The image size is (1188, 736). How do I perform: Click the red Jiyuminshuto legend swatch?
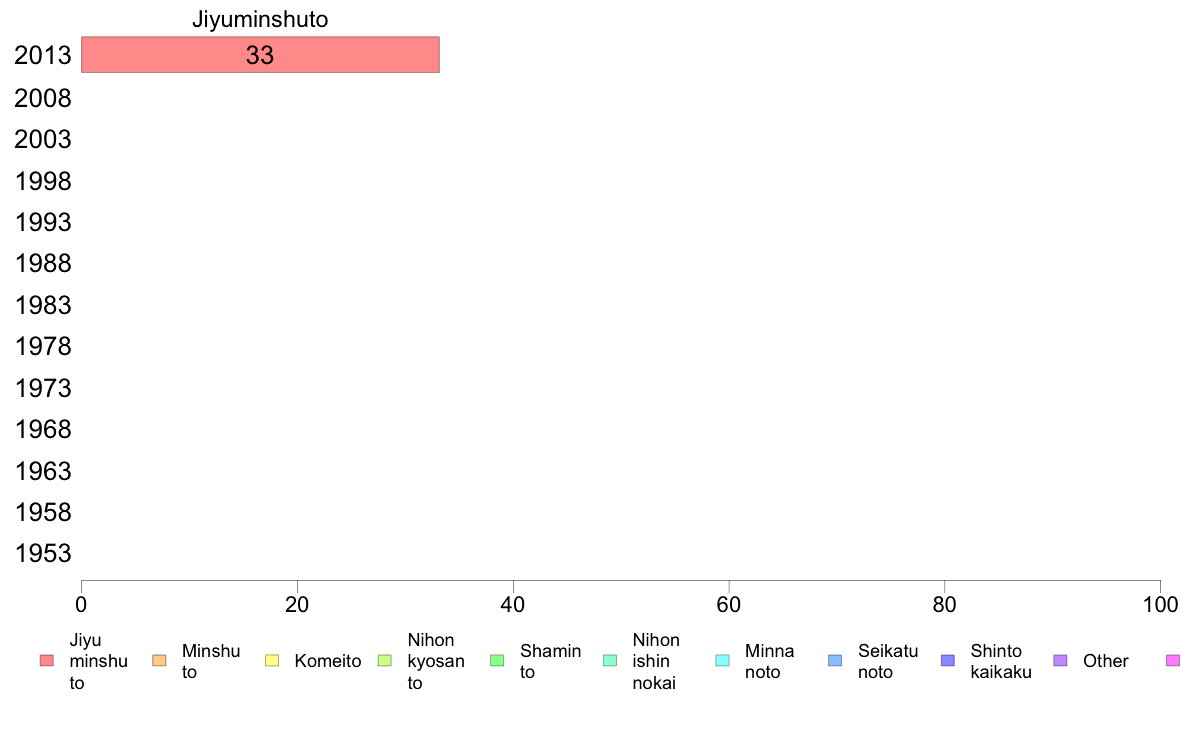pyautogui.click(x=46, y=660)
